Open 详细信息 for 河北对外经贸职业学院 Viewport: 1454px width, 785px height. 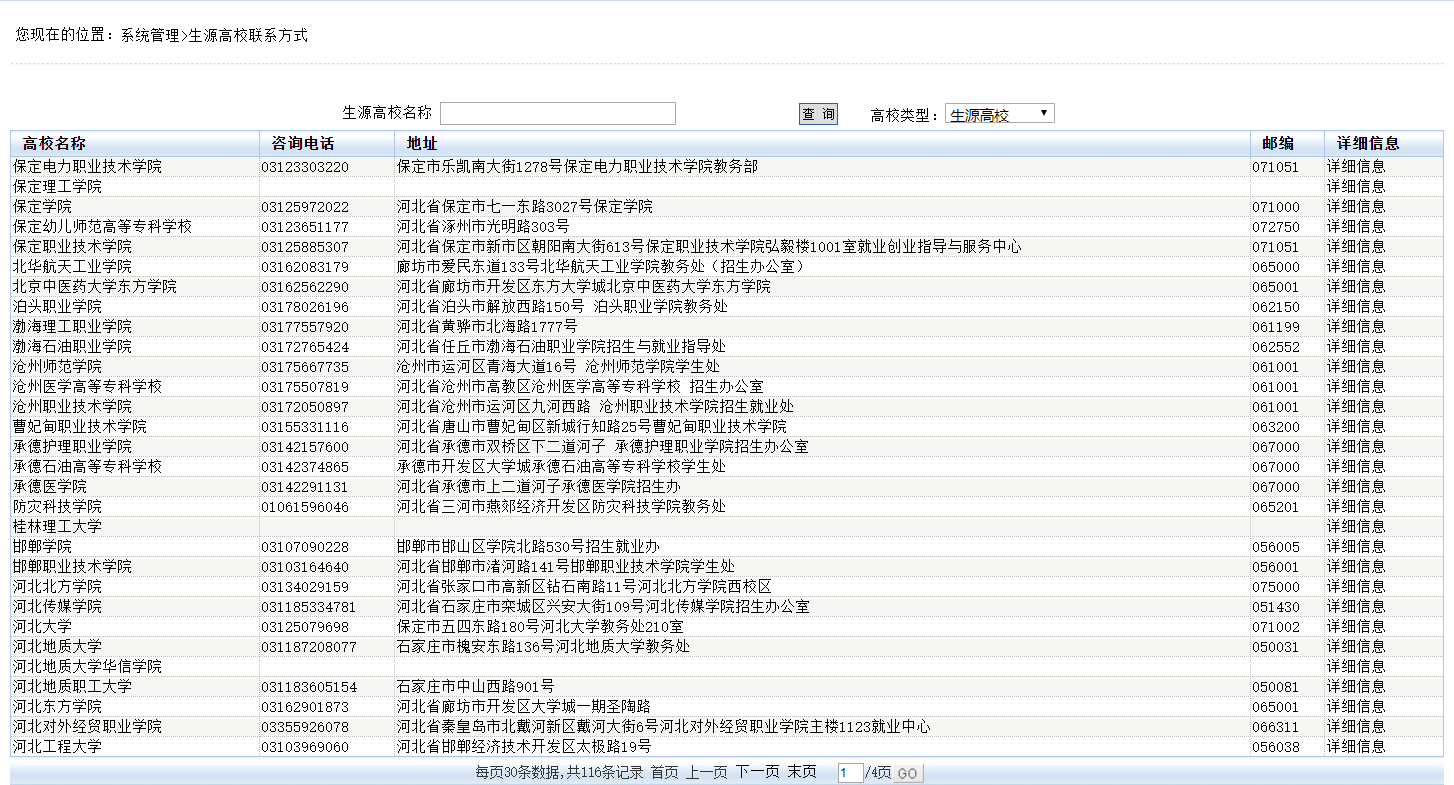coord(1356,727)
